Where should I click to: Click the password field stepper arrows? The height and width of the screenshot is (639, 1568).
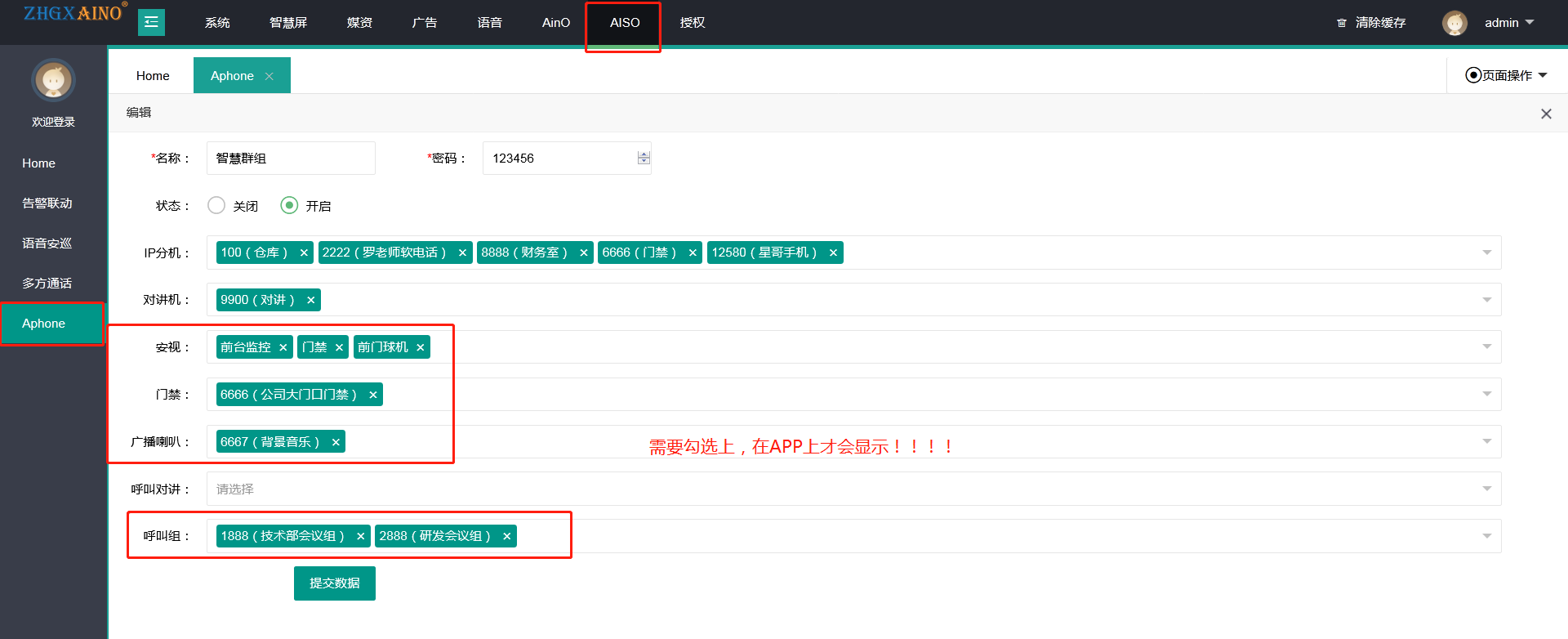click(644, 159)
